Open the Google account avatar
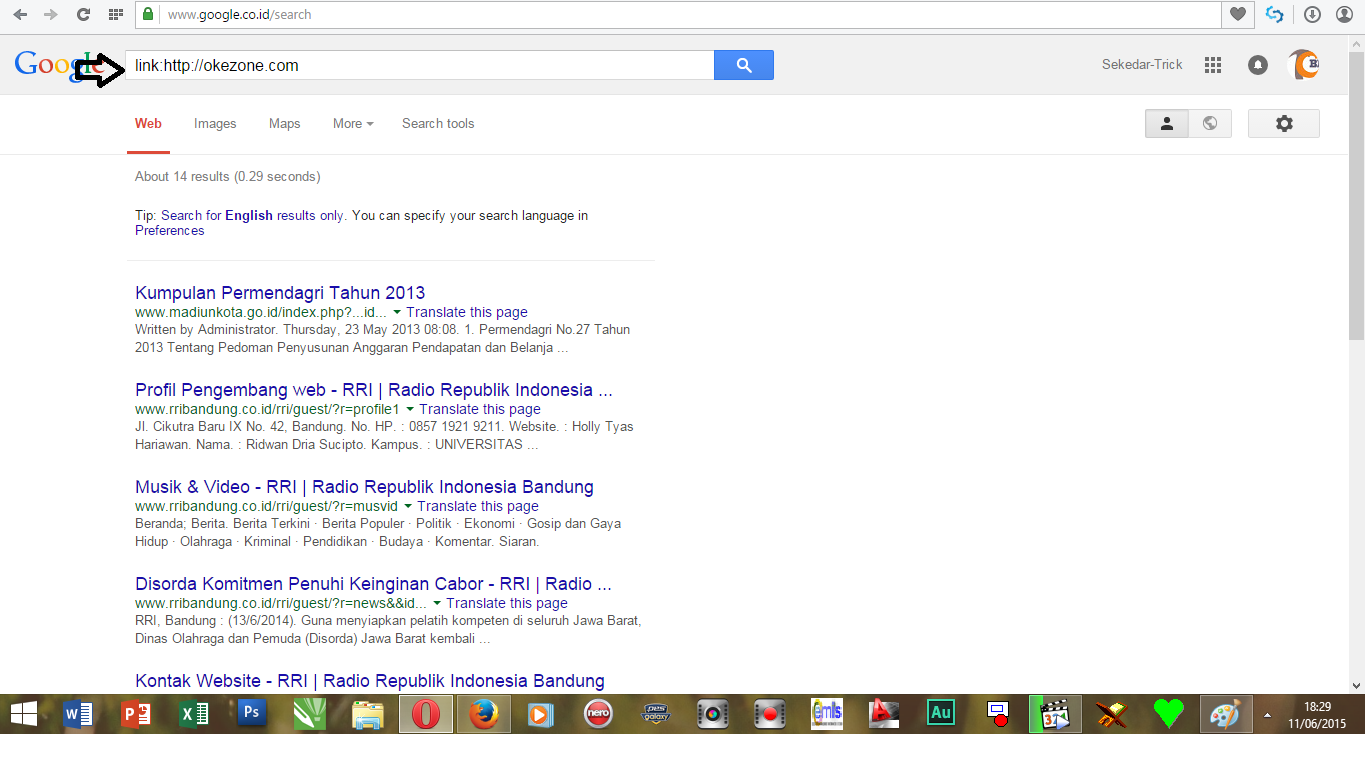This screenshot has width=1366, height=768. pyautogui.click(x=1303, y=65)
